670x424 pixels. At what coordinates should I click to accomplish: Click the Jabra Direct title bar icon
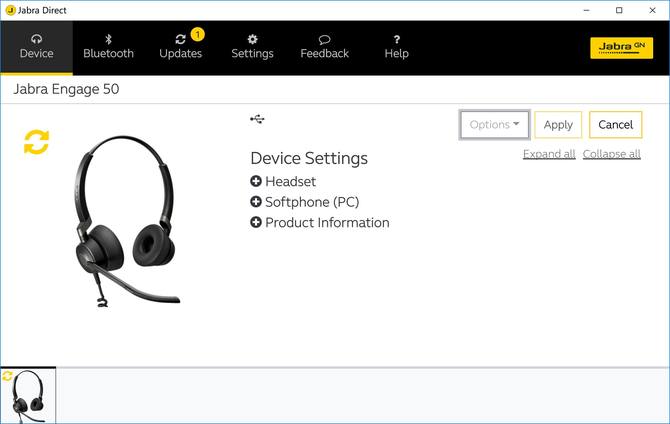pyautogui.click(x=10, y=10)
